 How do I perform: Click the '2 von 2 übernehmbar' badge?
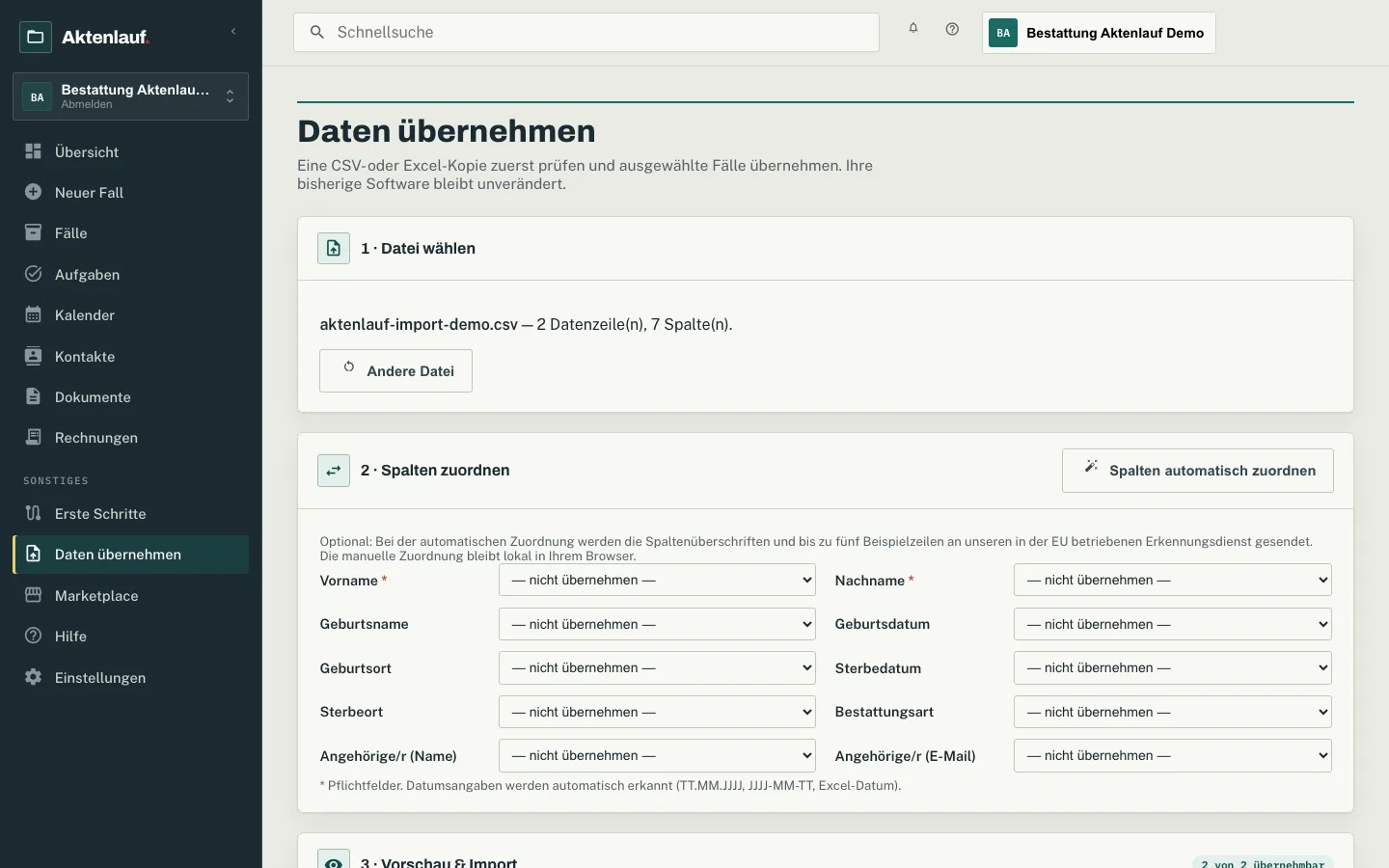tap(1263, 862)
